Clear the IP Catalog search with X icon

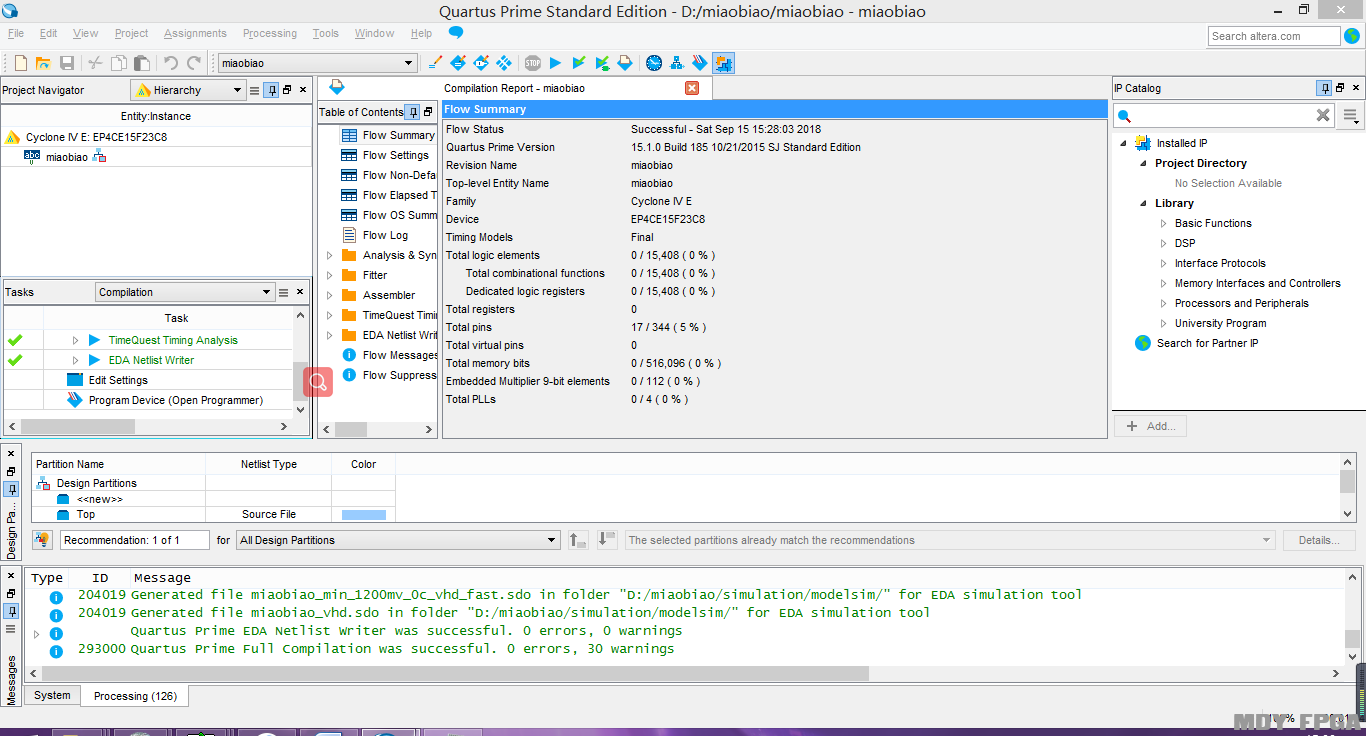[1323, 115]
